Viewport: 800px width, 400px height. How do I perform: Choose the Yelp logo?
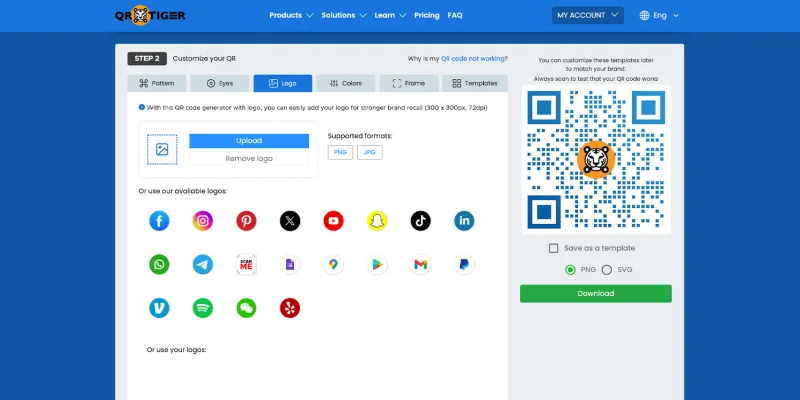point(290,308)
